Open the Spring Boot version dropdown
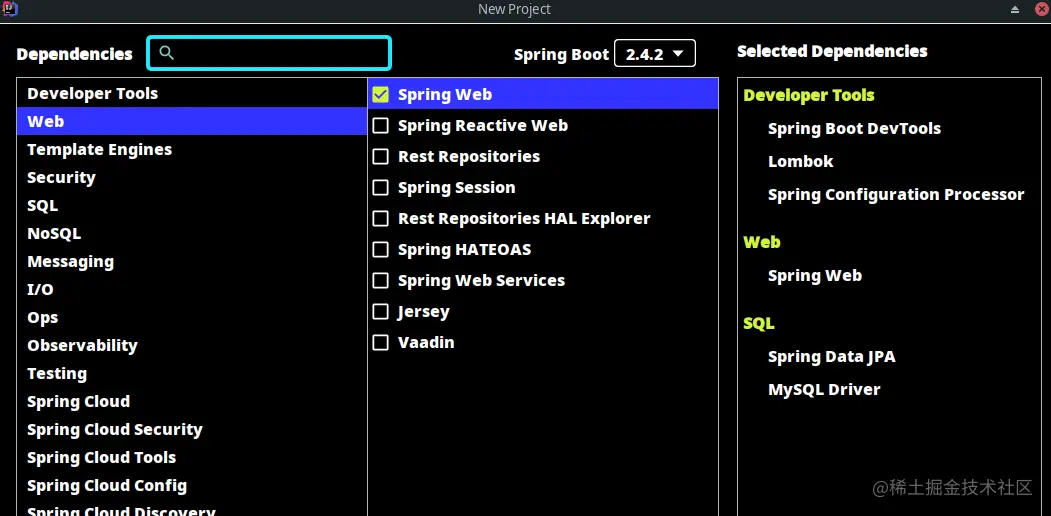Viewport: 1051px width, 516px height. tap(655, 54)
